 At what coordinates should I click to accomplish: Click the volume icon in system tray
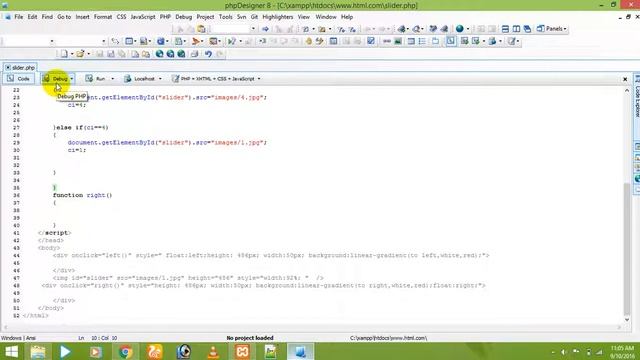click(564, 351)
